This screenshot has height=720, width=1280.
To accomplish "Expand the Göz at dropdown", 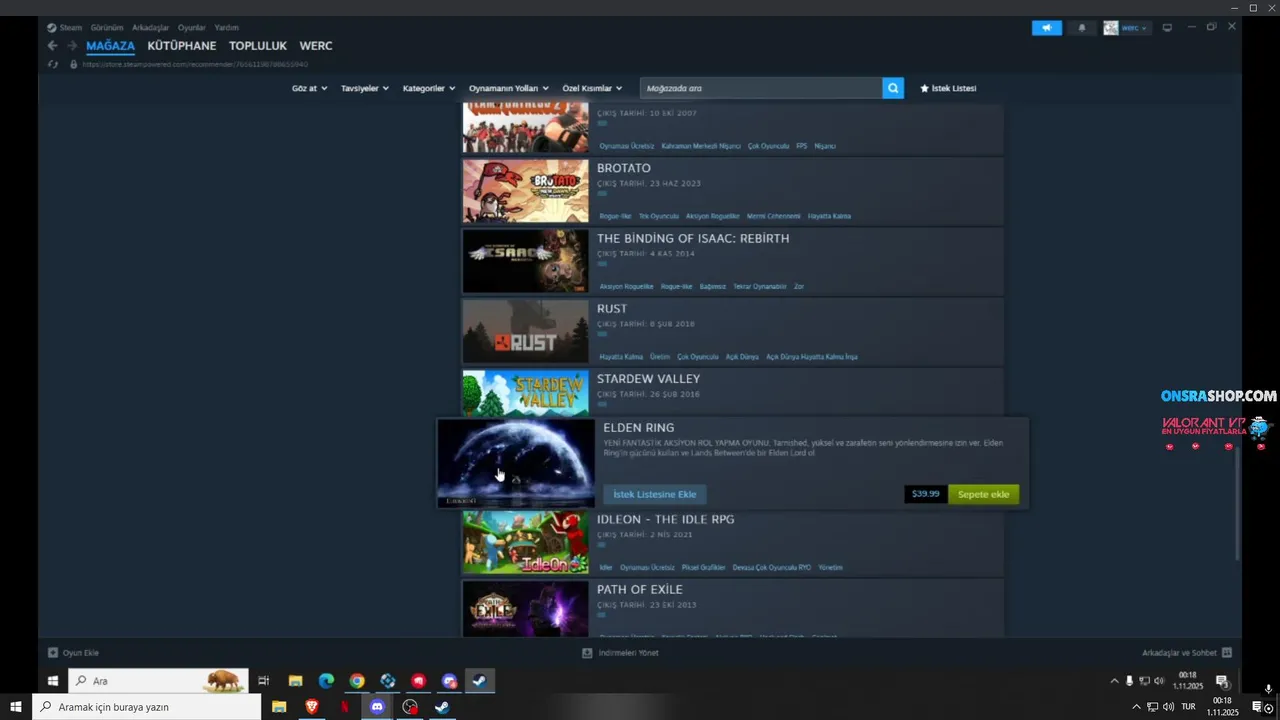I will click(x=309, y=88).
